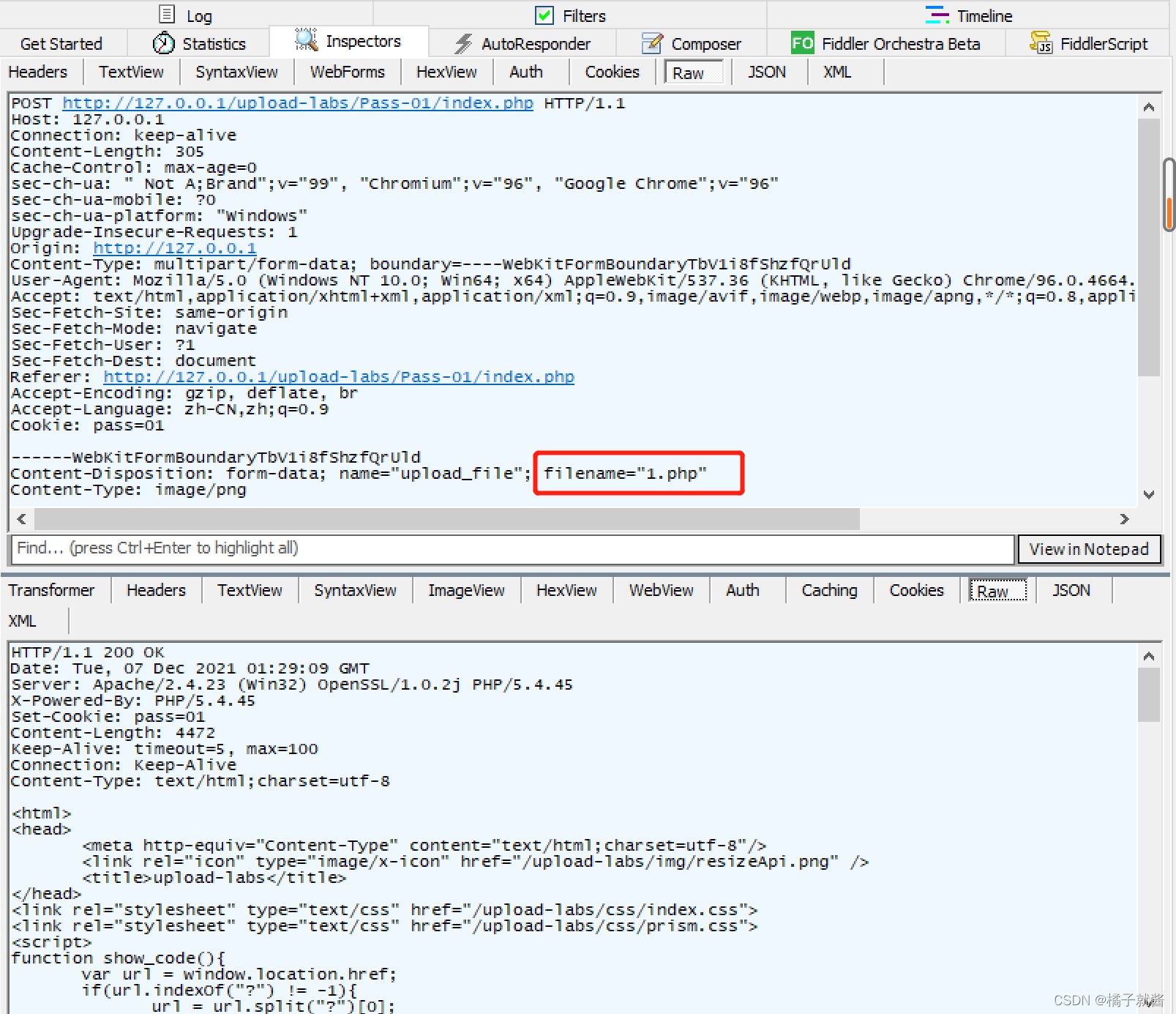
Task: Select the request HexView tab
Action: click(446, 72)
